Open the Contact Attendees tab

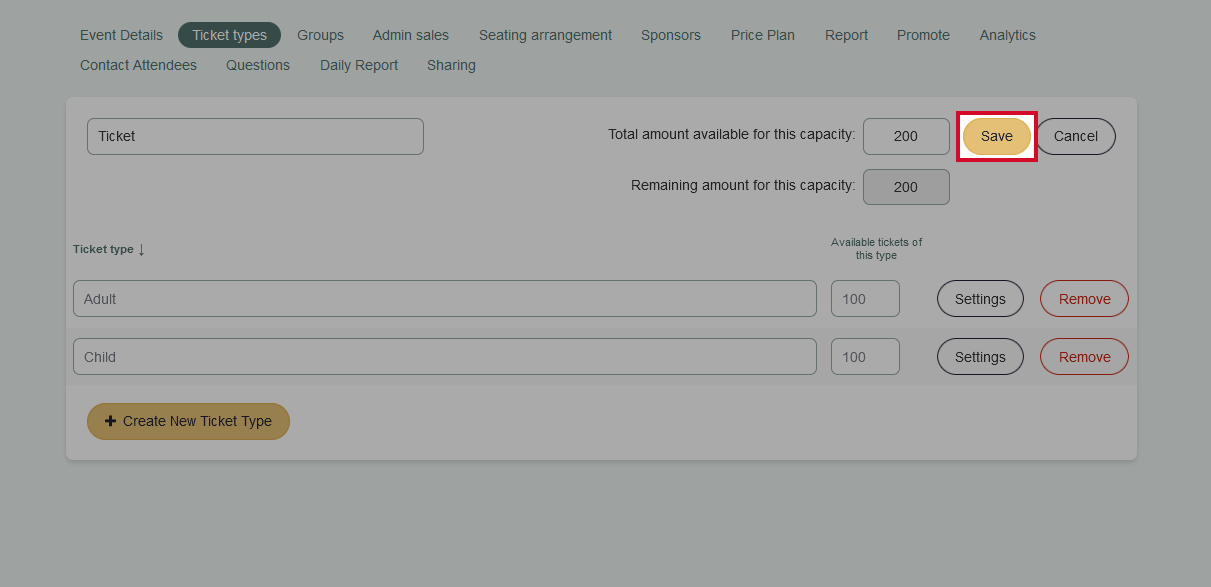pyautogui.click(x=138, y=65)
